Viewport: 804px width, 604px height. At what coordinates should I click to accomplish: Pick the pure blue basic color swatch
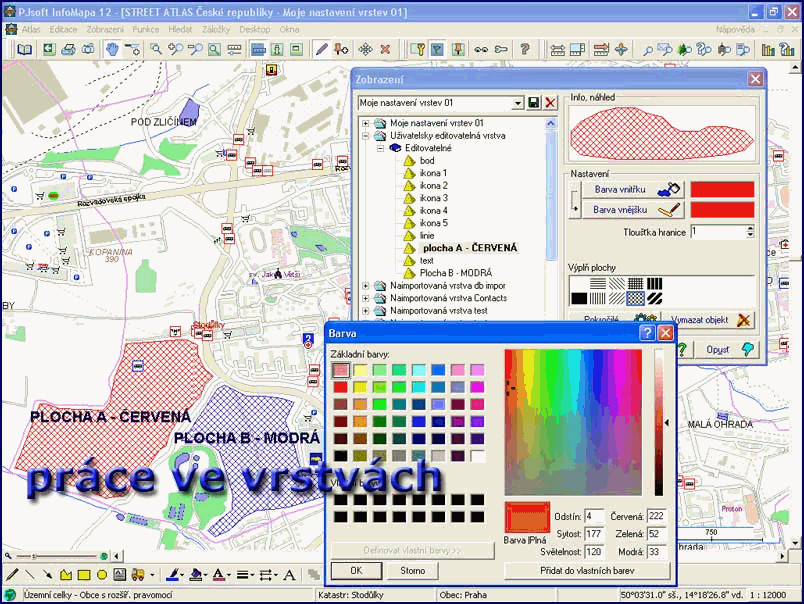[418, 421]
